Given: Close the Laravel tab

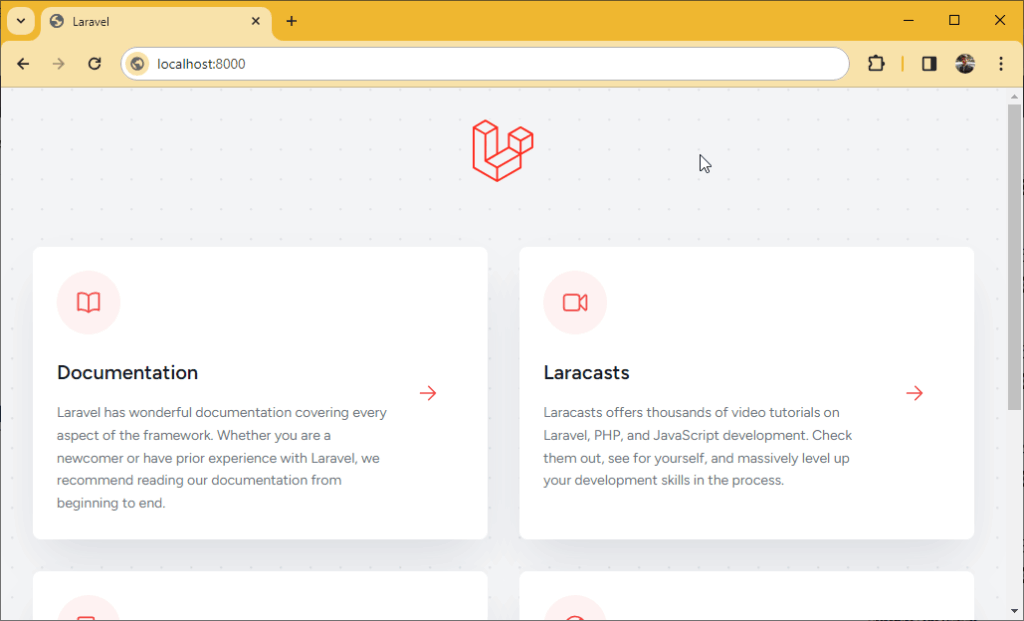Looking at the screenshot, I should coord(256,22).
